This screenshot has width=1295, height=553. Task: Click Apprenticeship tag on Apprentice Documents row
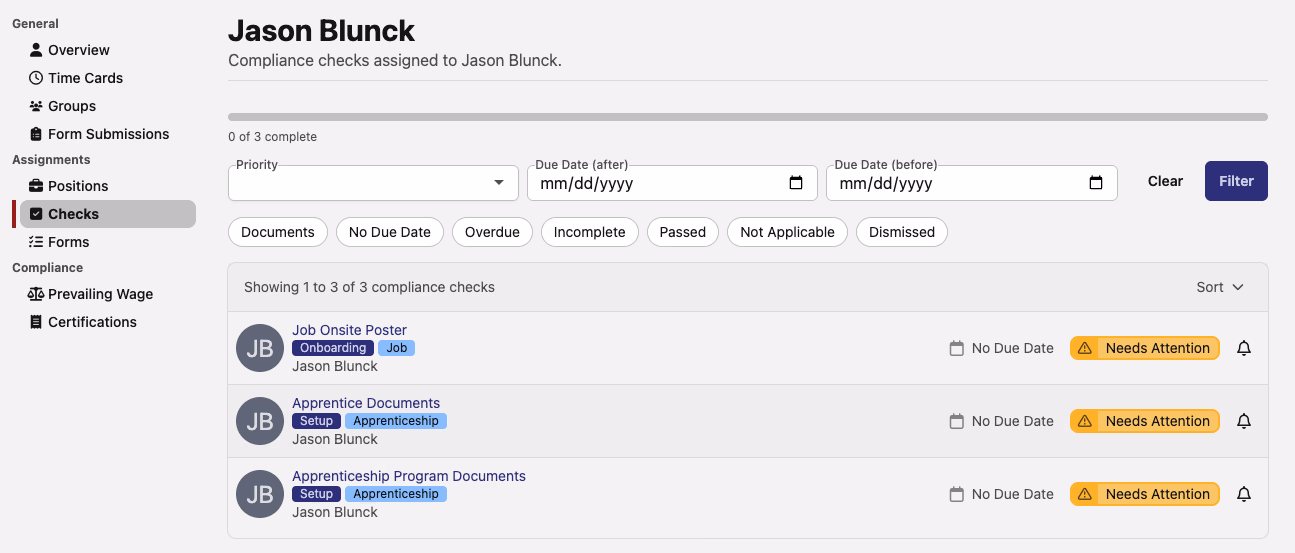396,421
